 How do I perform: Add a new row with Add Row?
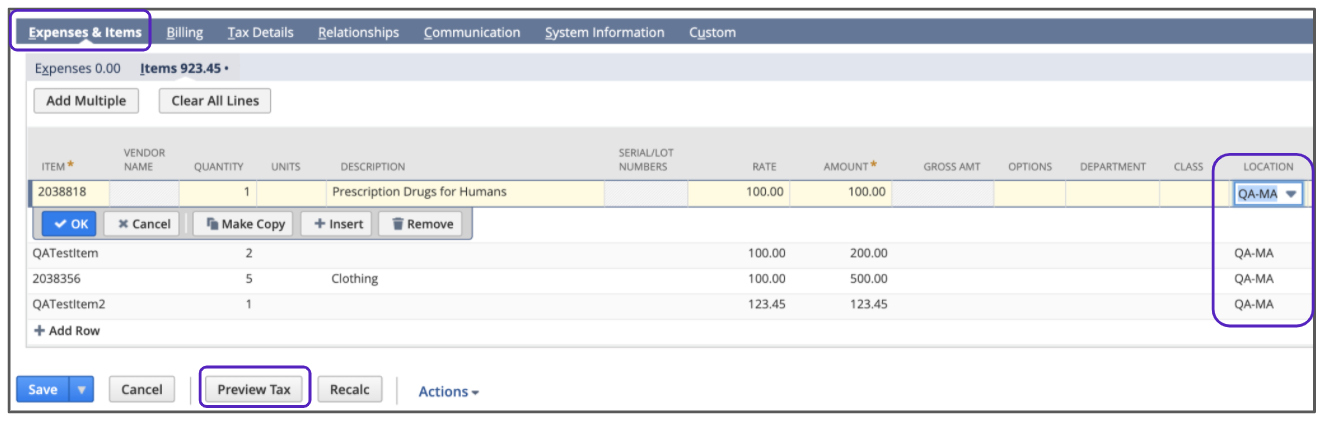point(67,330)
